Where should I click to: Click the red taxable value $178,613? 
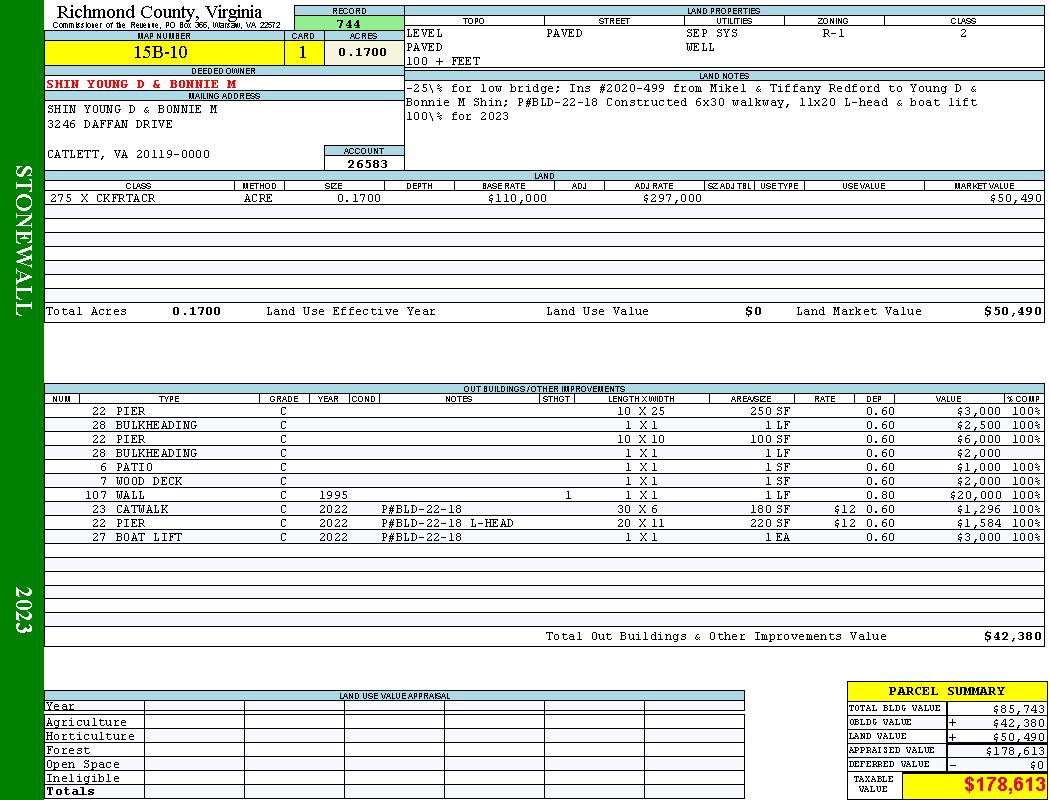pyautogui.click(x=1004, y=785)
